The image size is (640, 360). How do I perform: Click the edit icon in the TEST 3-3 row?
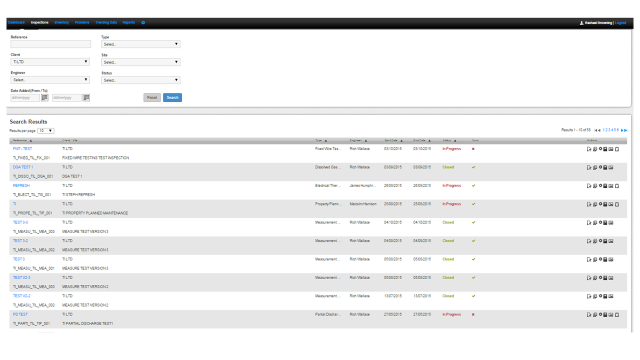(x=589, y=222)
